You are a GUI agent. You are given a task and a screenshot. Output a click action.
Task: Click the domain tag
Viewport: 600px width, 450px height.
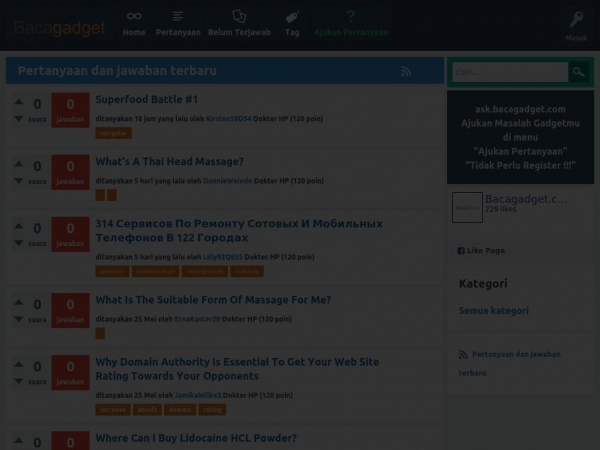(180, 409)
